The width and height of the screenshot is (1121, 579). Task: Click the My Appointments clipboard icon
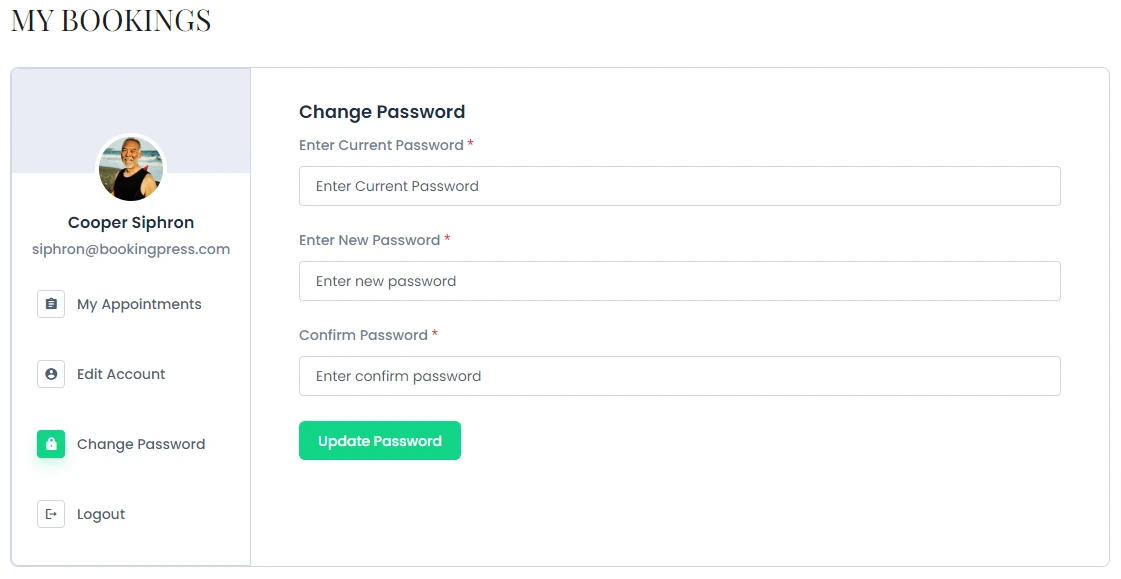coord(51,304)
